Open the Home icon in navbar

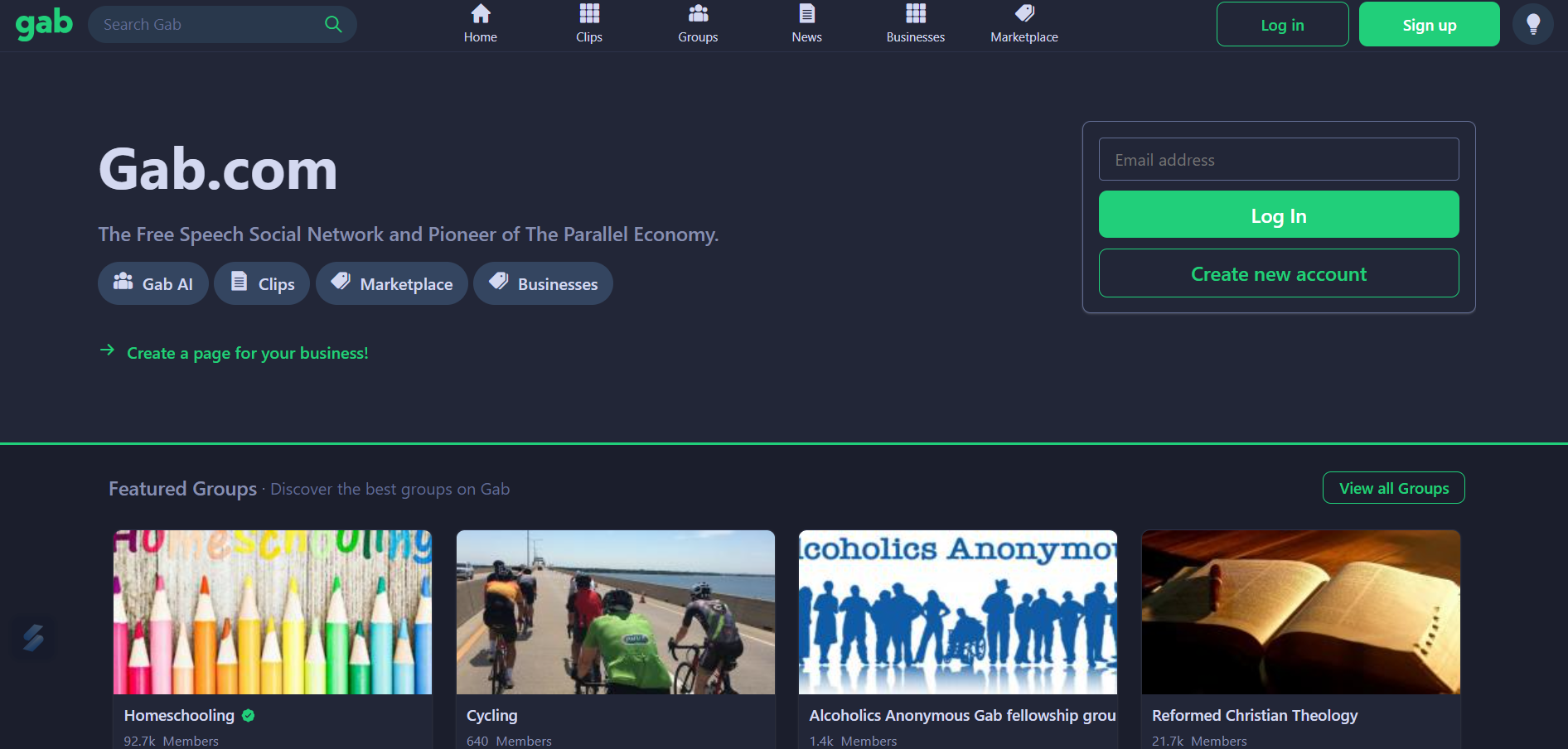click(481, 13)
